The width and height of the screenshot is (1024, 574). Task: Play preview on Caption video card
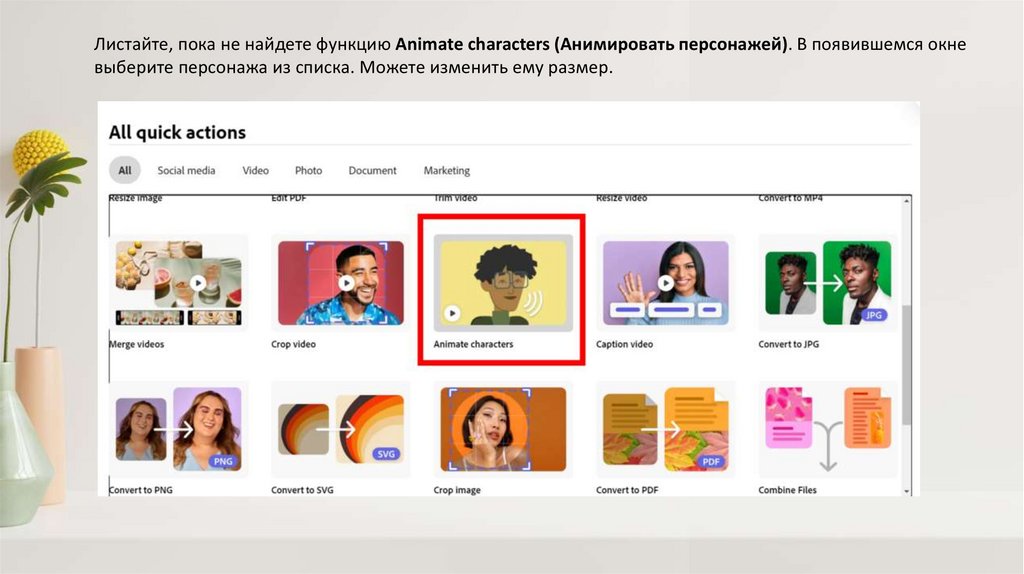coord(665,283)
